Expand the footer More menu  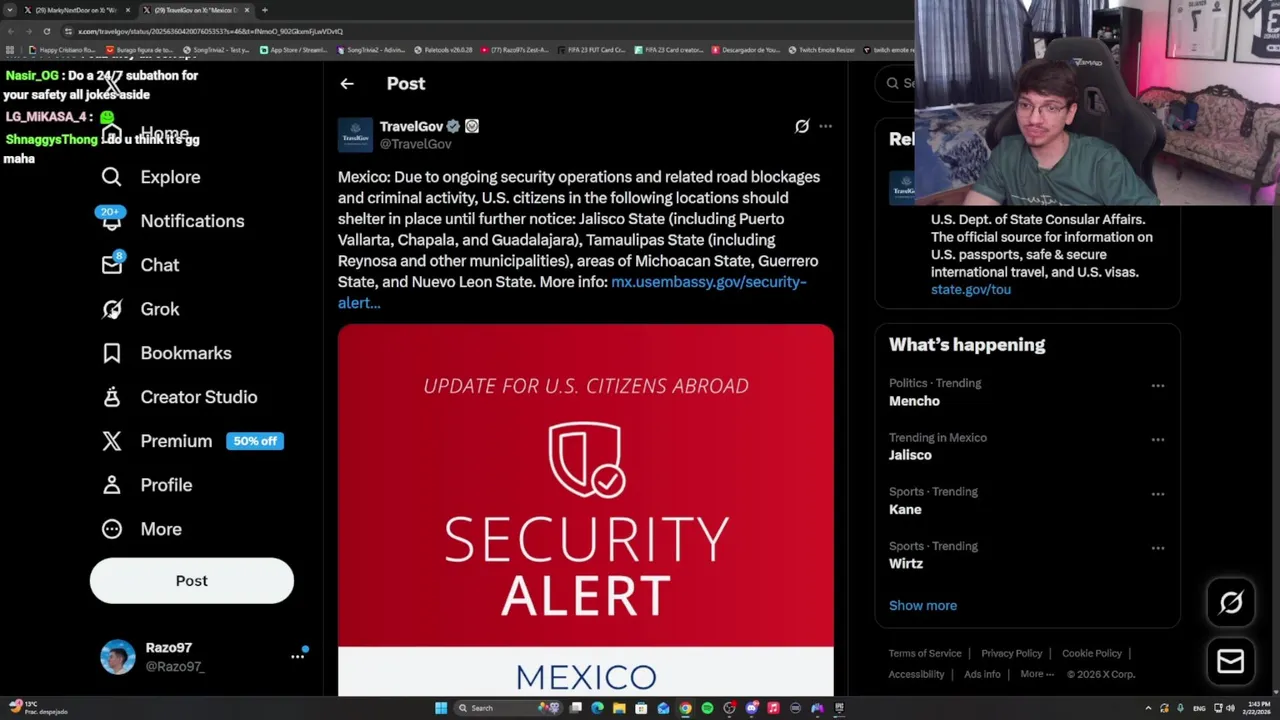tap(1037, 674)
